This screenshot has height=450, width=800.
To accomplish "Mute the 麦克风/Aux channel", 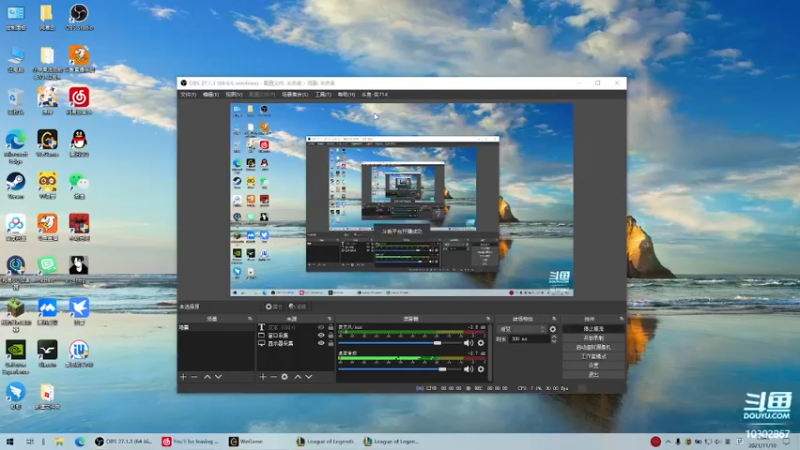I will click(x=468, y=343).
